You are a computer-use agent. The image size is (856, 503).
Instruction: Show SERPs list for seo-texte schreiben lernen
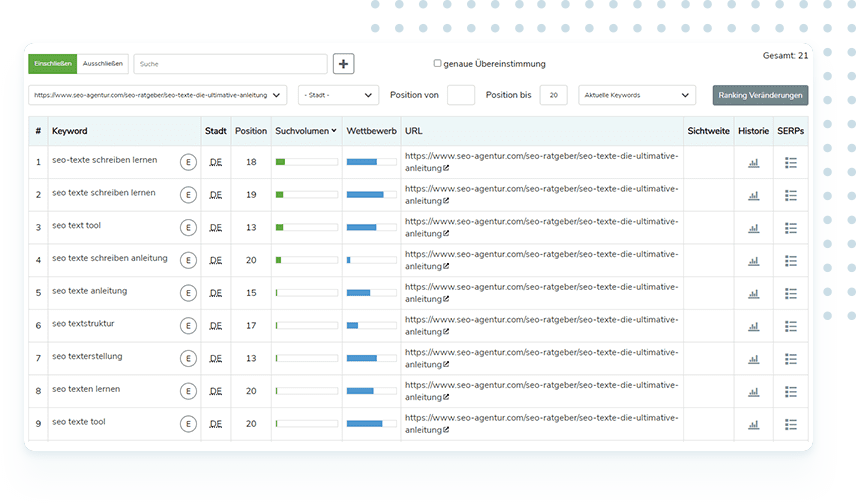[790, 163]
